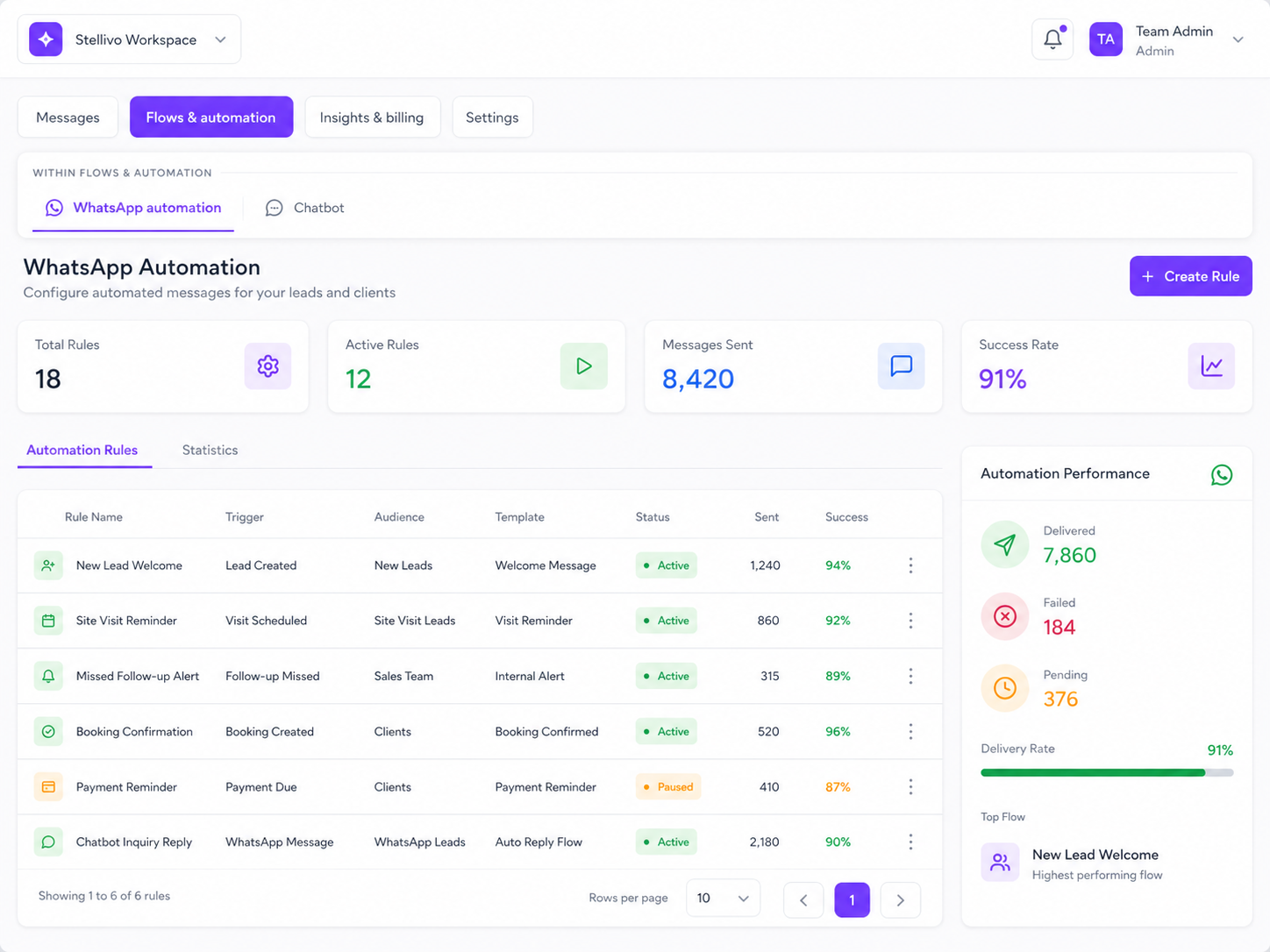The height and width of the screenshot is (952, 1270).
Task: Open the notifications bell
Action: click(x=1052, y=39)
